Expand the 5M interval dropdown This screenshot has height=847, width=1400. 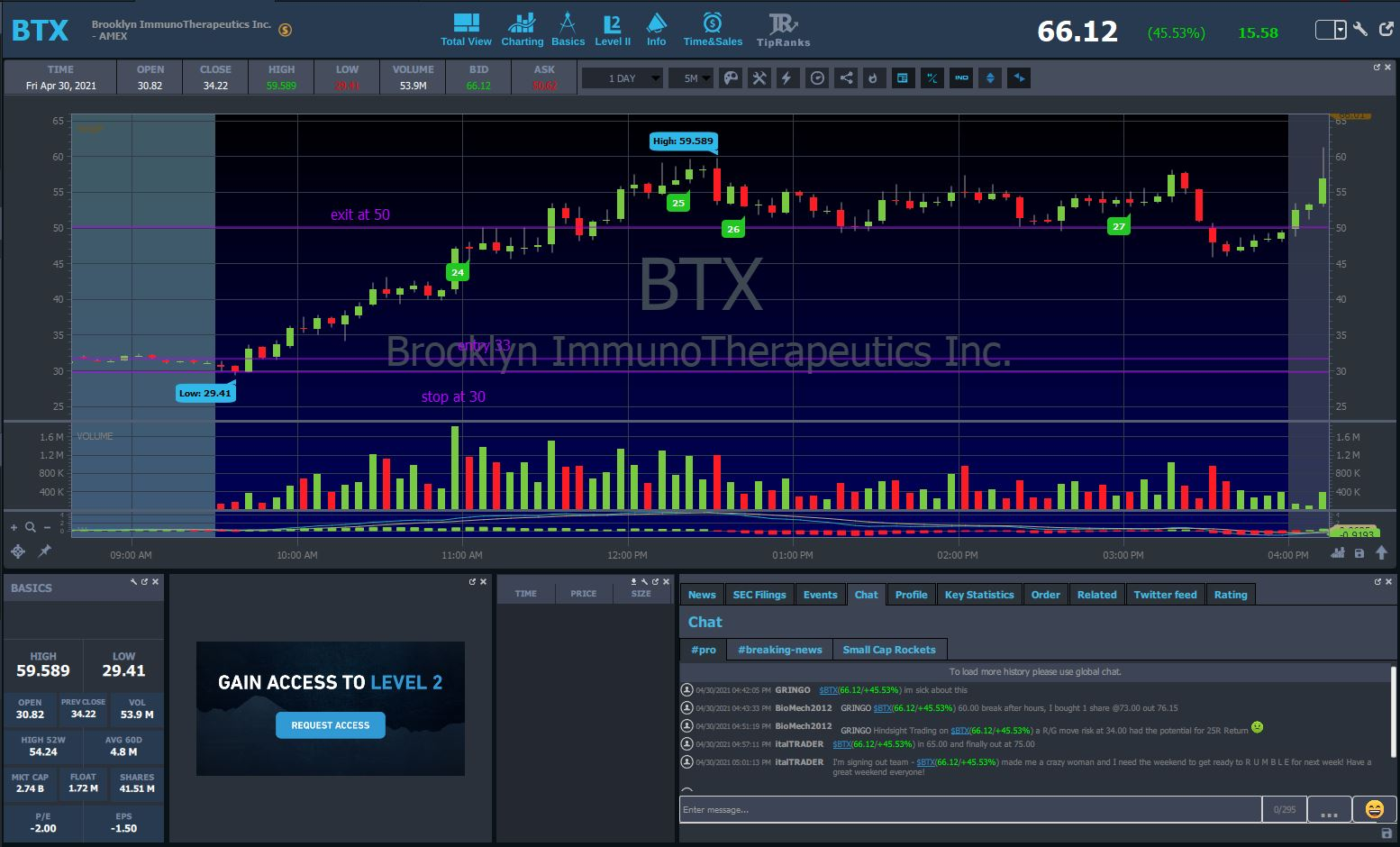pos(692,78)
